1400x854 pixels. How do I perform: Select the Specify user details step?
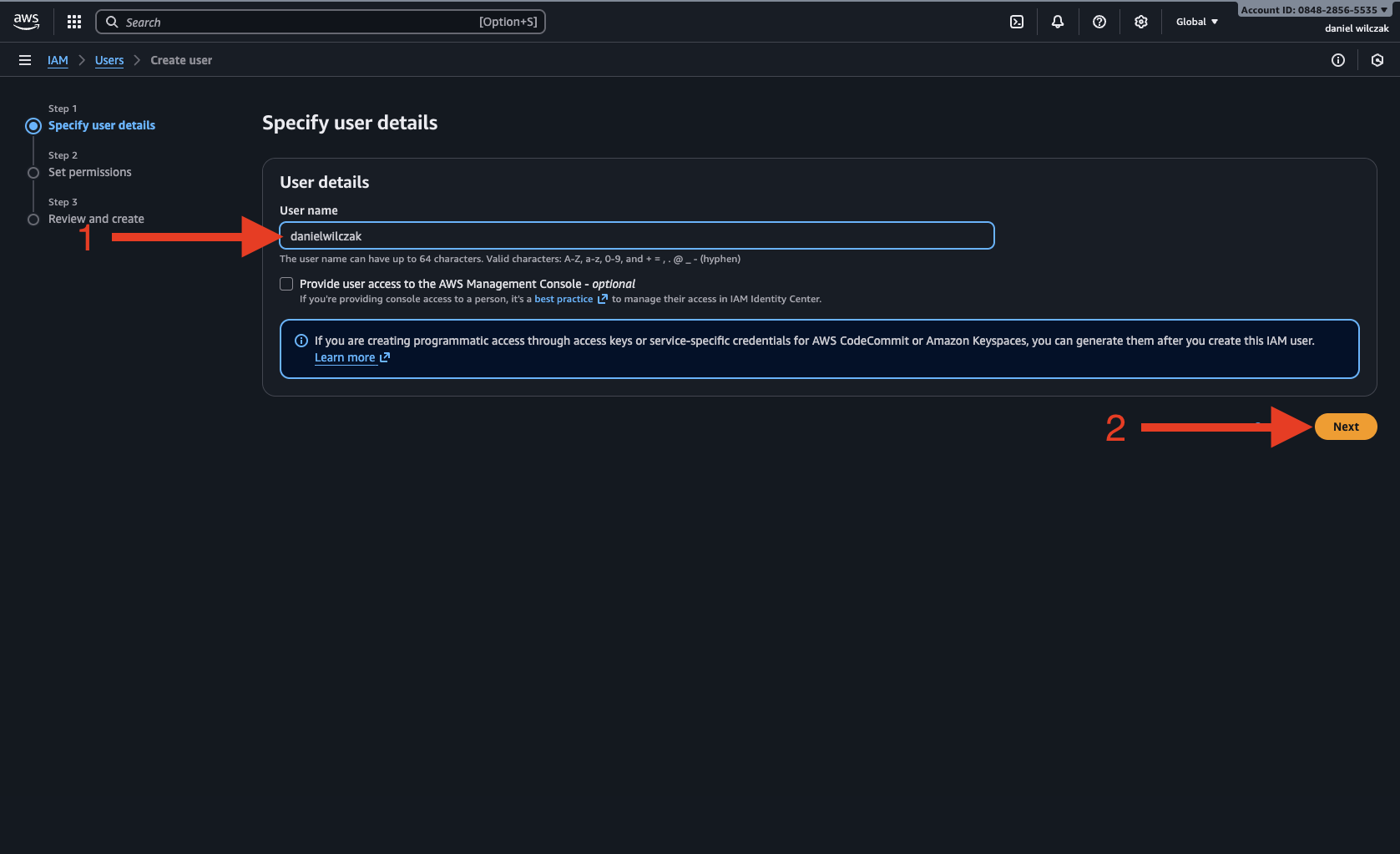[102, 125]
